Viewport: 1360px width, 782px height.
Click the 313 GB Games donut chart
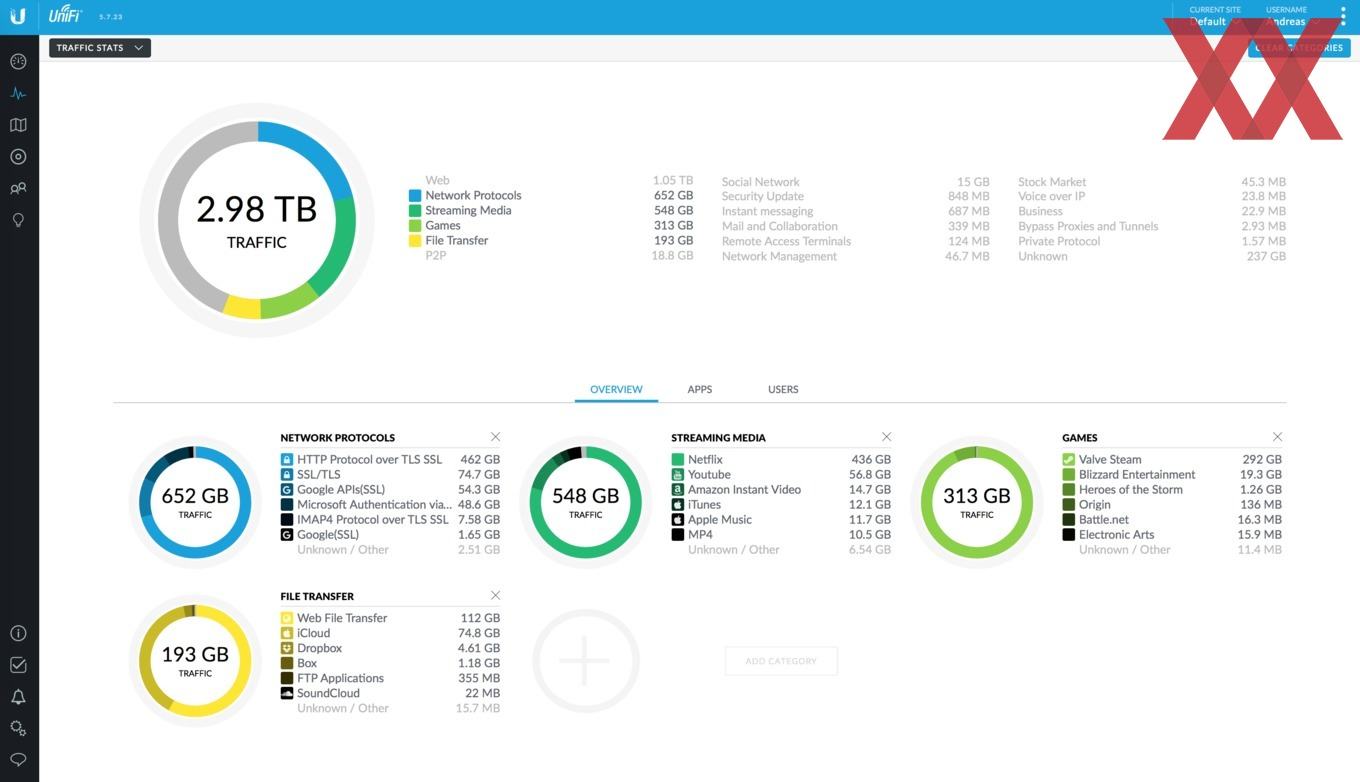tap(977, 502)
